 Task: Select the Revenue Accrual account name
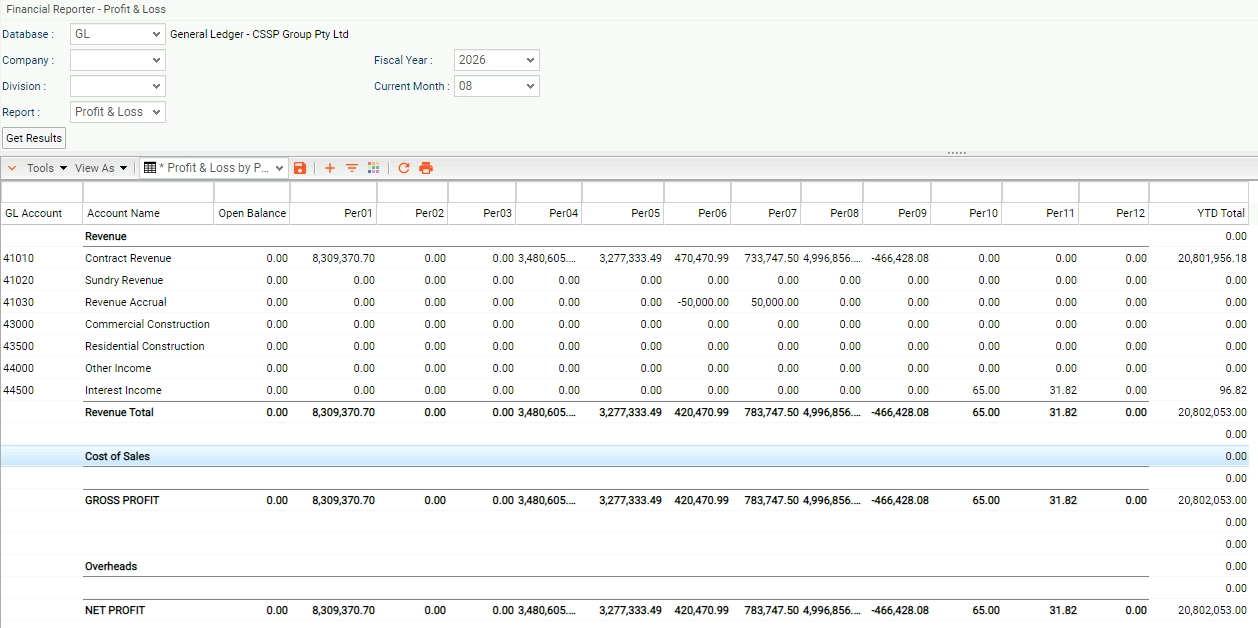click(x=126, y=302)
